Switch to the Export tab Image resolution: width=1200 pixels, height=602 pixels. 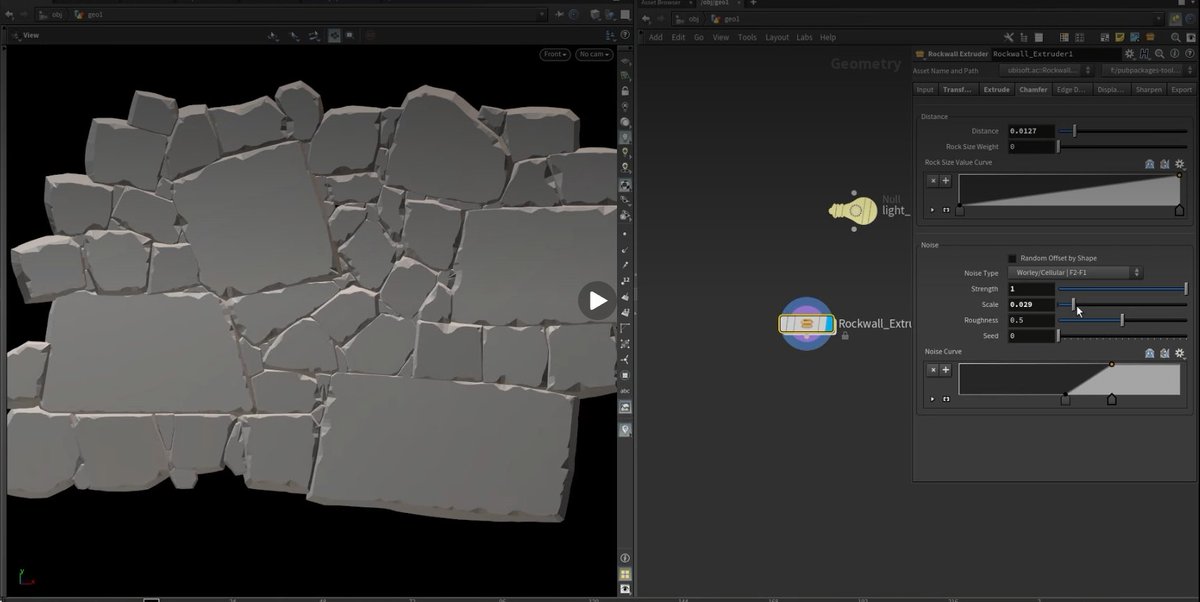(1181, 89)
